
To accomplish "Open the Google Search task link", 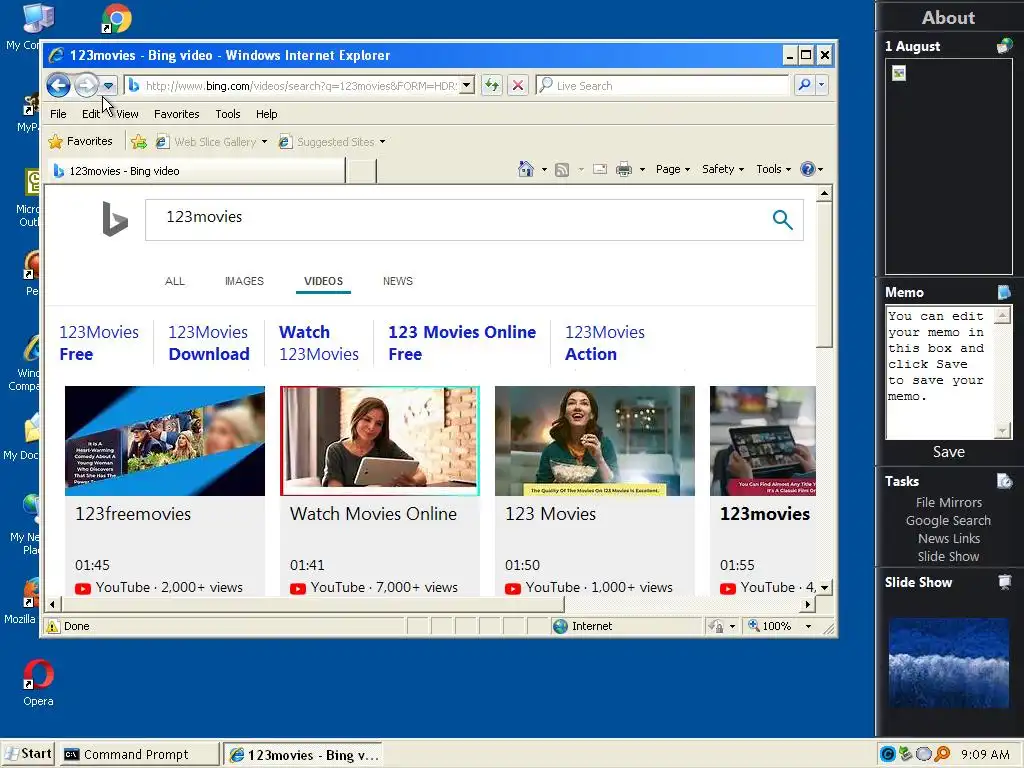I will click(948, 520).
